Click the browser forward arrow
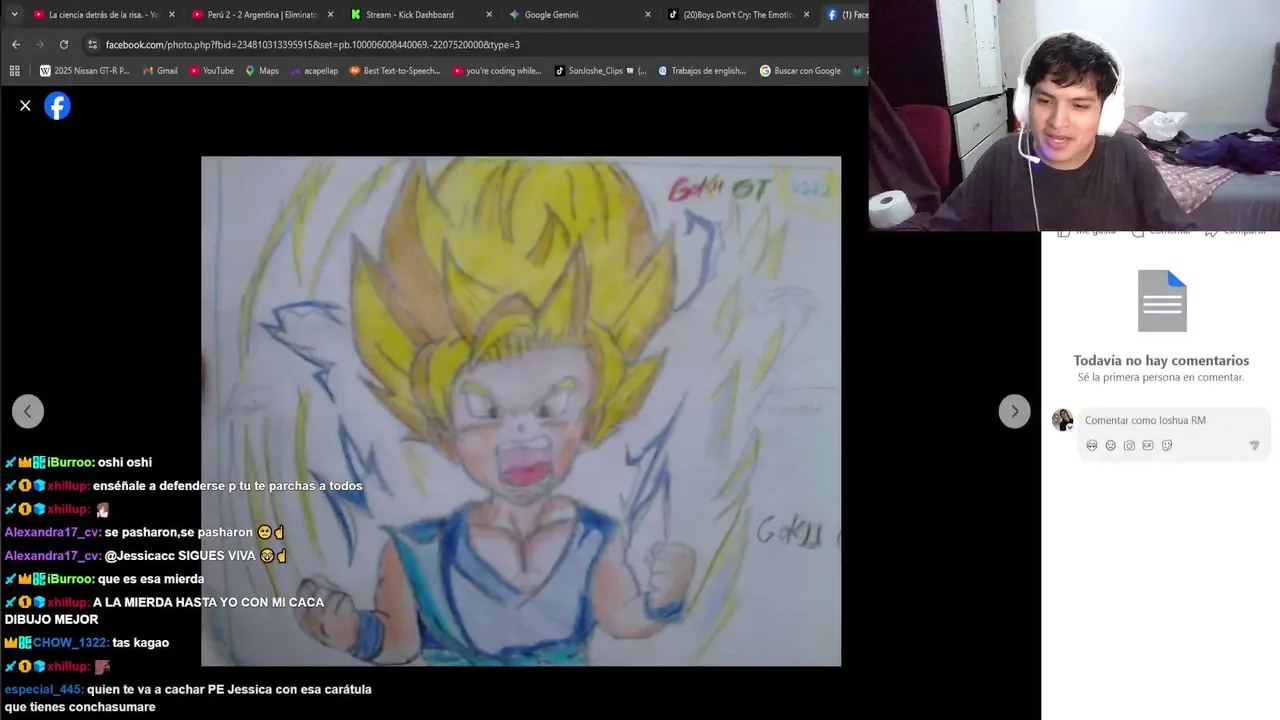The image size is (1280, 720). (x=40, y=44)
